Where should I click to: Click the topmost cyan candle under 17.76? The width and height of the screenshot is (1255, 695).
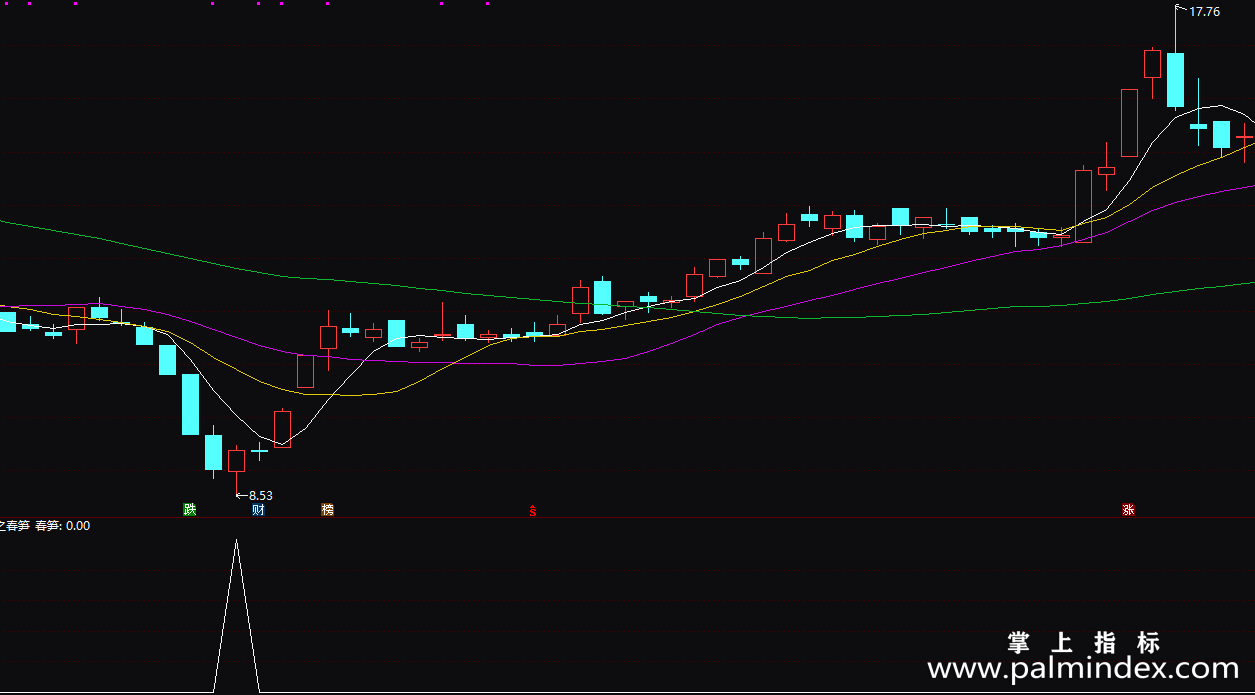click(1175, 80)
